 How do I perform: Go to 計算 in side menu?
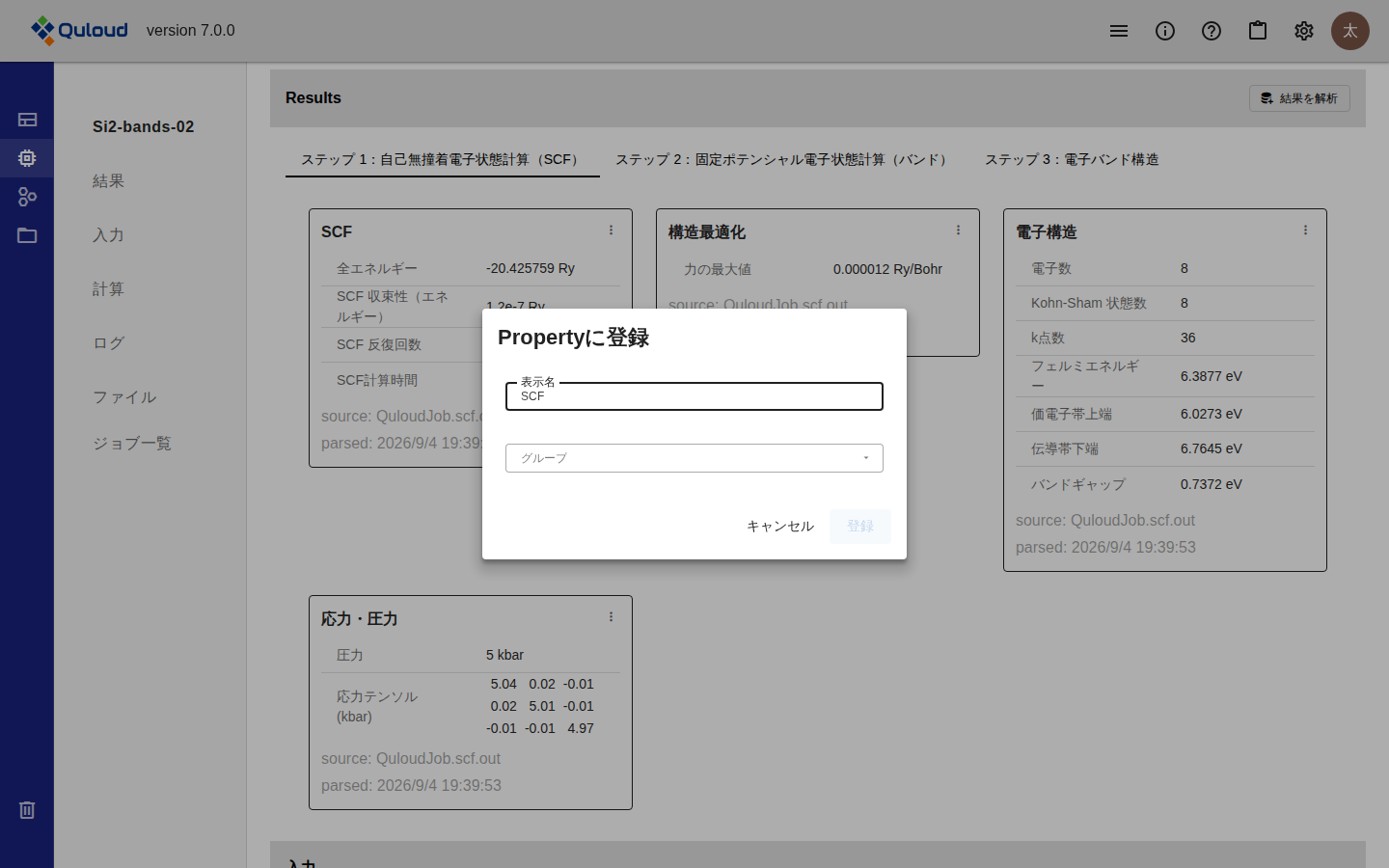108,289
